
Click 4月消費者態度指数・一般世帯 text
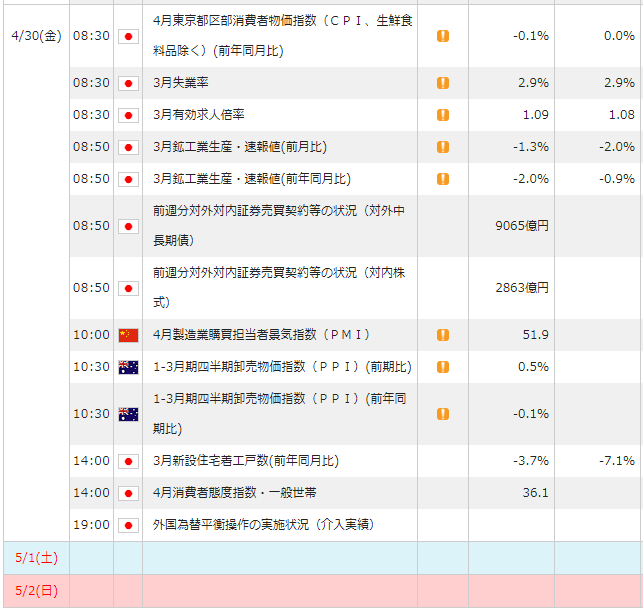point(235,492)
